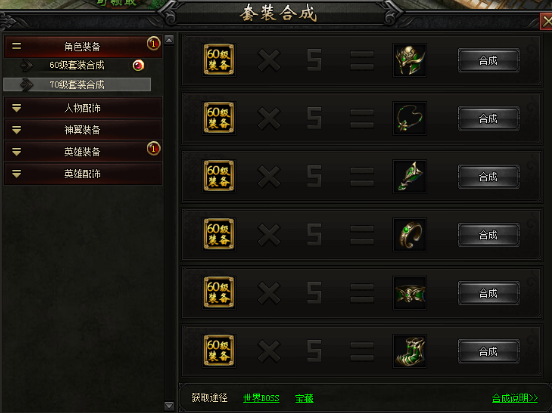
Task: Select the green necklace result icon
Action: pos(409,119)
